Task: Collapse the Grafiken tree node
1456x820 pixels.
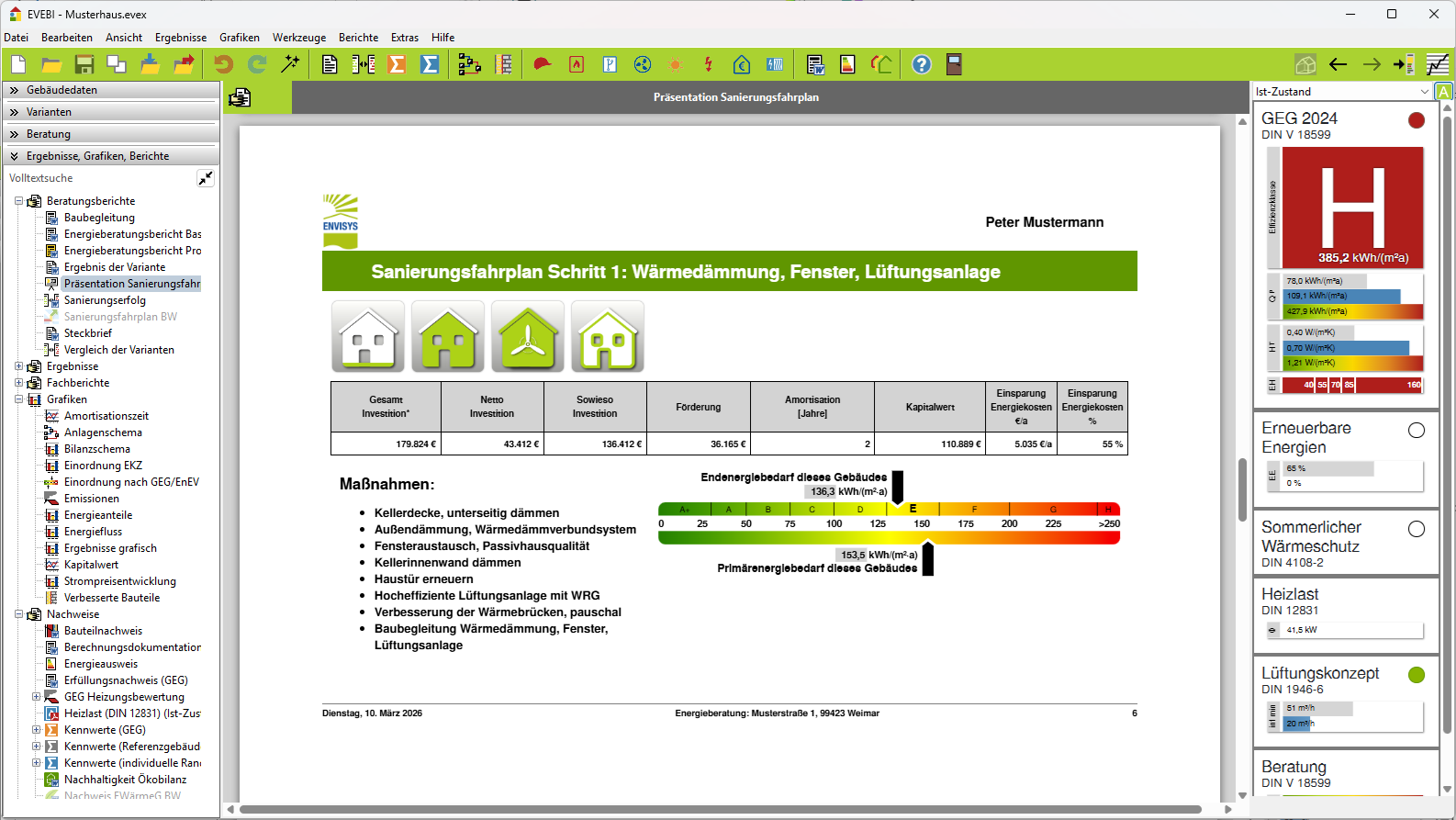Action: click(19, 399)
